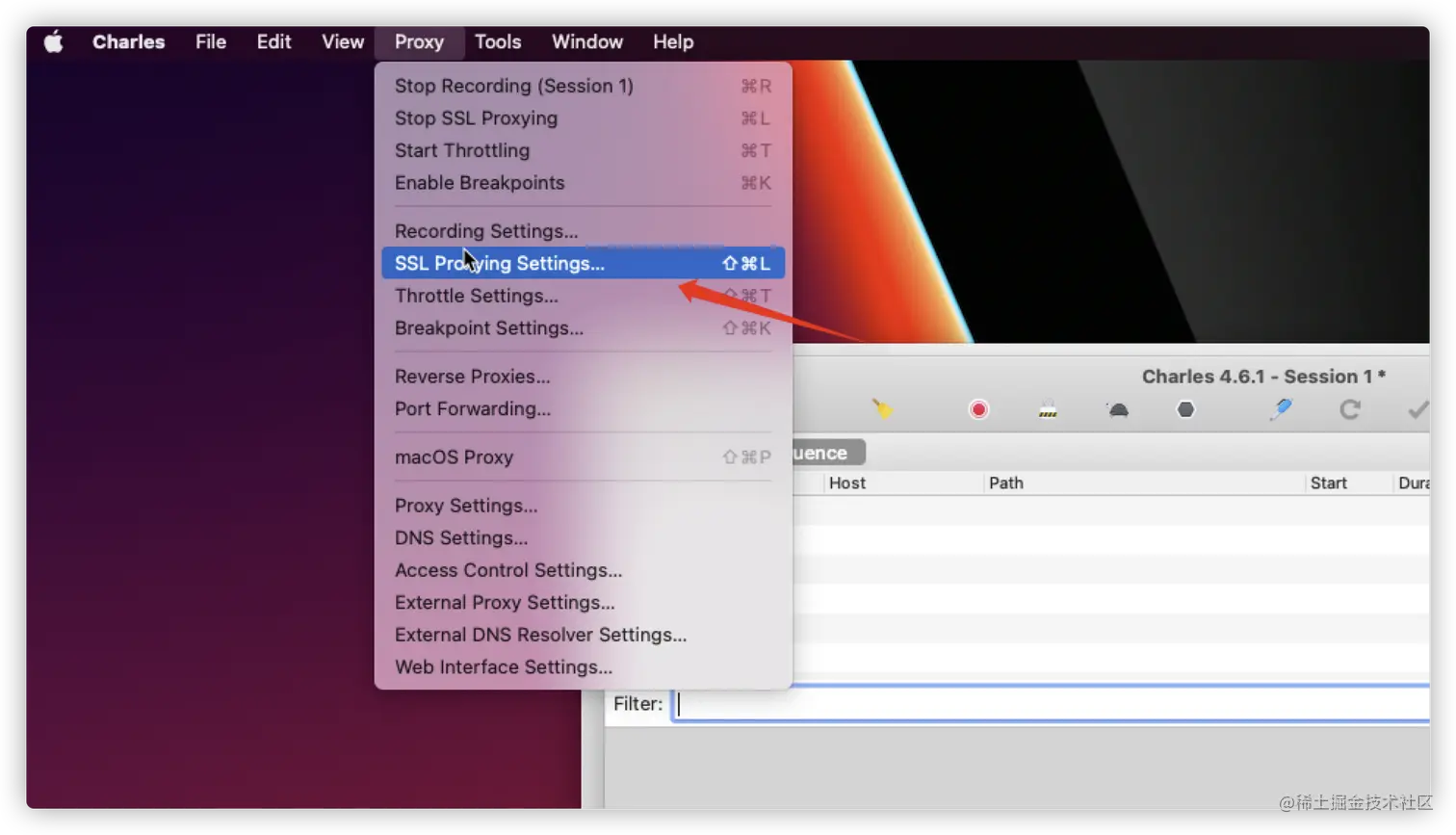This screenshot has height=835, width=1456.
Task: Click the checkmark validate icon
Action: pyautogui.click(x=1417, y=409)
